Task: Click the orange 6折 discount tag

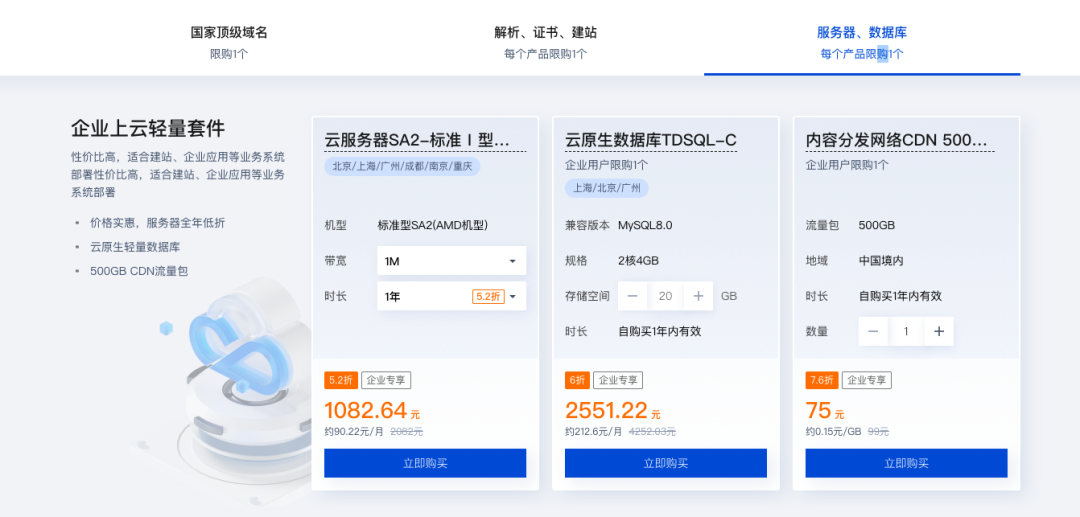Action: (577, 380)
